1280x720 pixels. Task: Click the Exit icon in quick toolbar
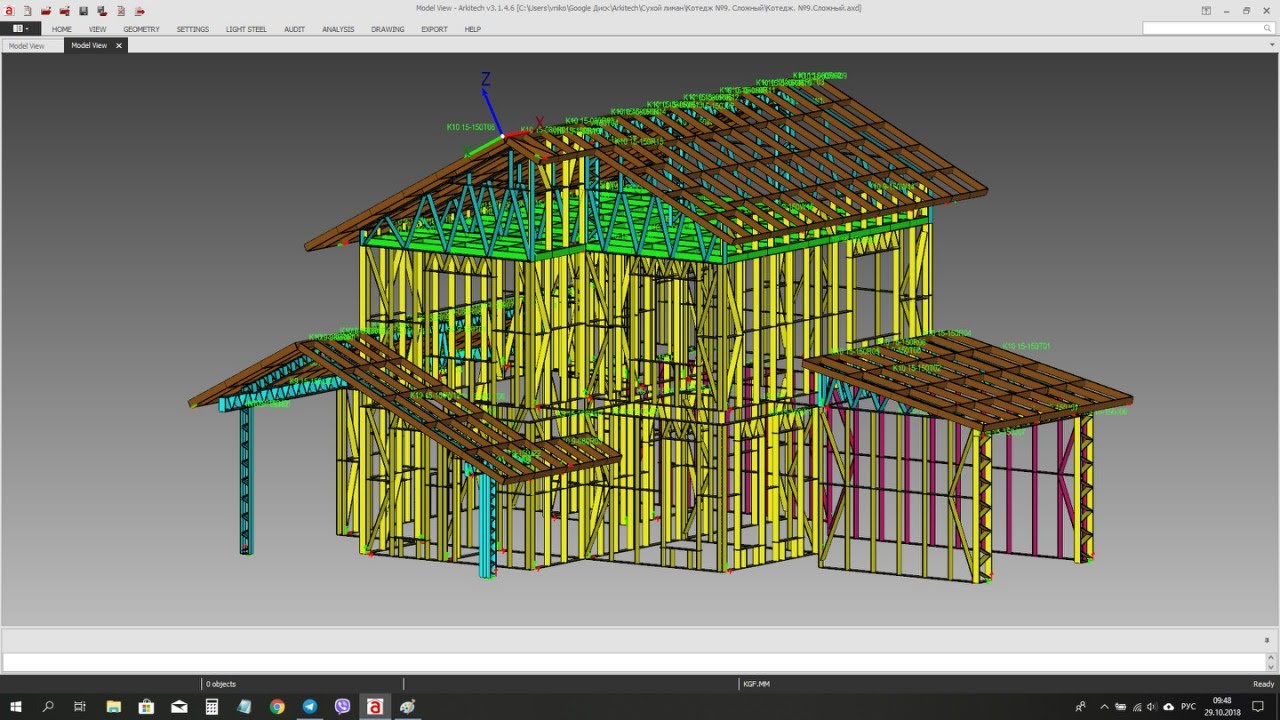click(139, 10)
